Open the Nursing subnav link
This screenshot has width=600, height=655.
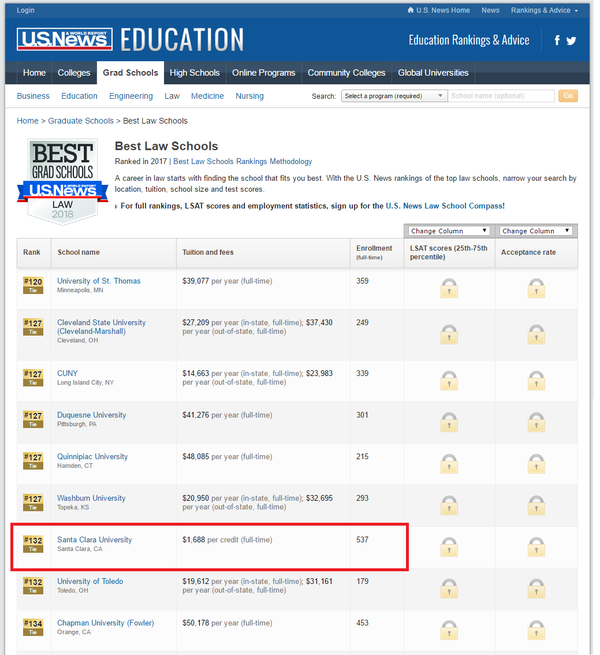point(249,96)
